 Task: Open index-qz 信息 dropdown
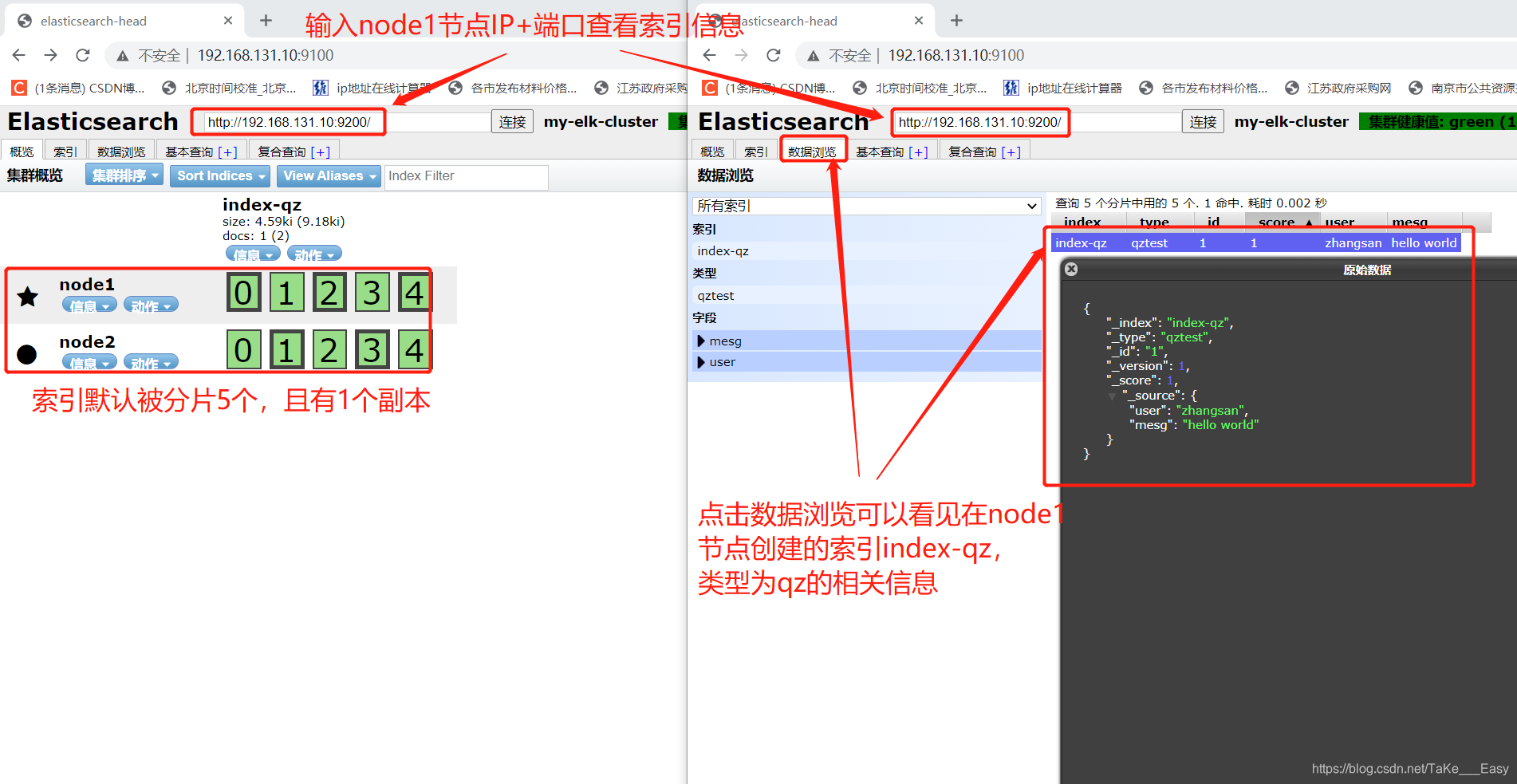coord(254,254)
